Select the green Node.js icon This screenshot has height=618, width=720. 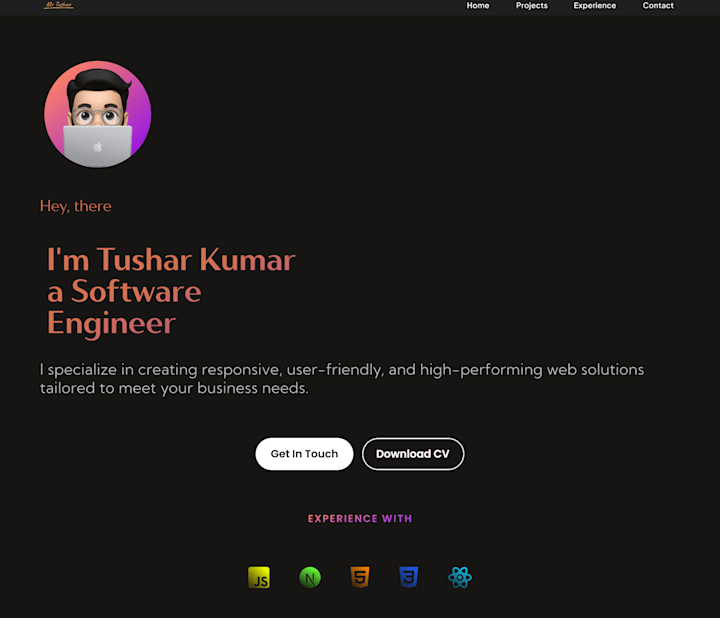tap(310, 577)
